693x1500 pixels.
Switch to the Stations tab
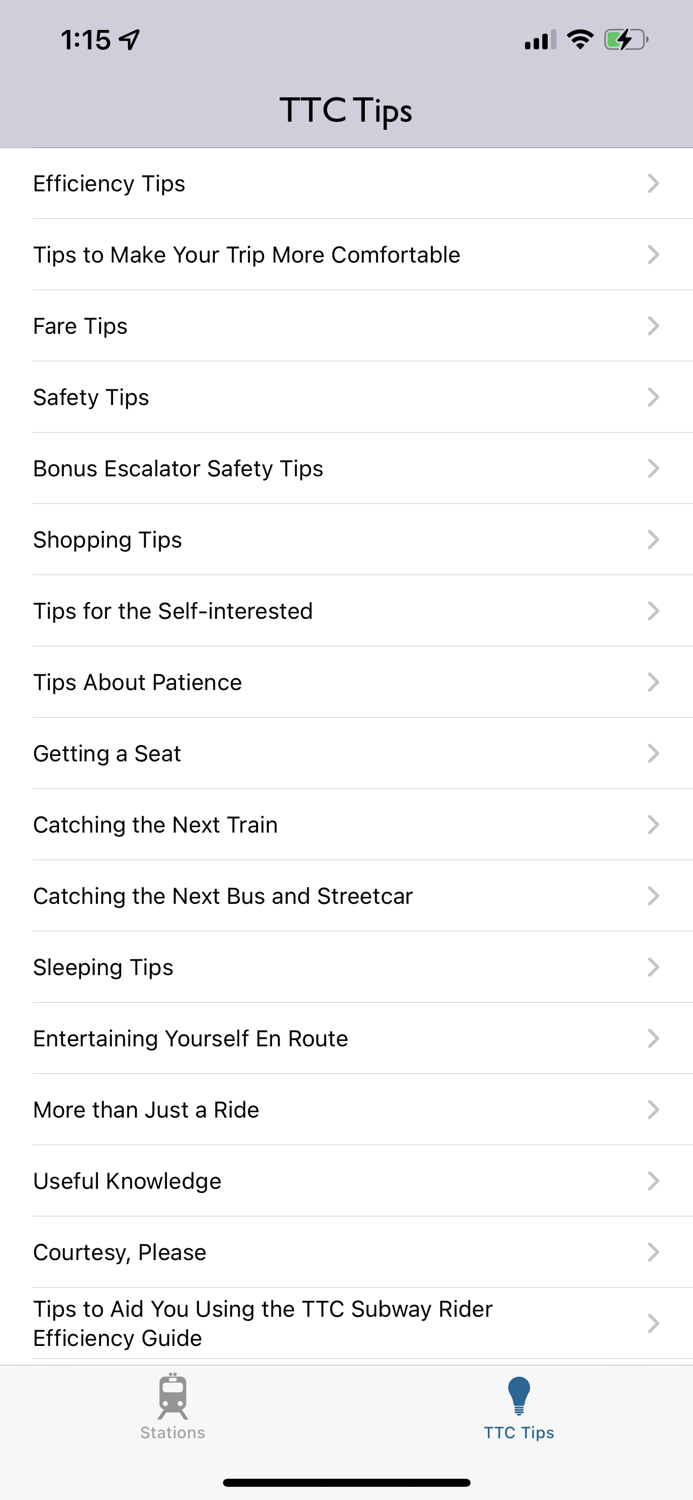coord(172,1408)
